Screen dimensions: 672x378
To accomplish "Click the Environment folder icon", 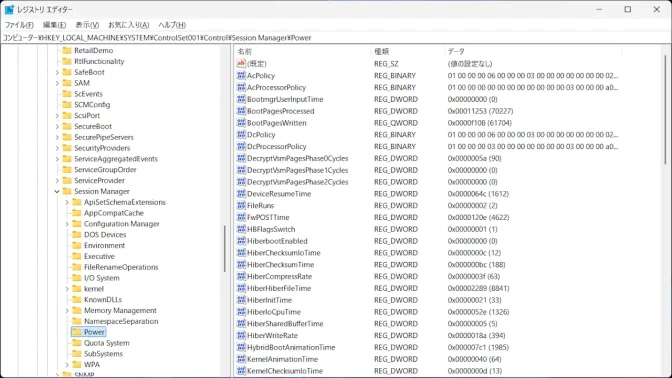I will pos(77,245).
